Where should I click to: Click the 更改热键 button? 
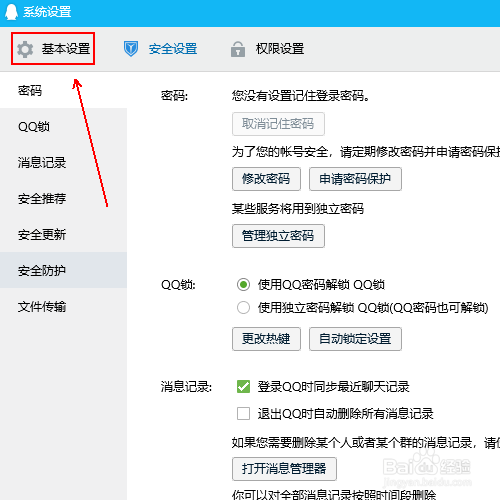tap(266, 339)
